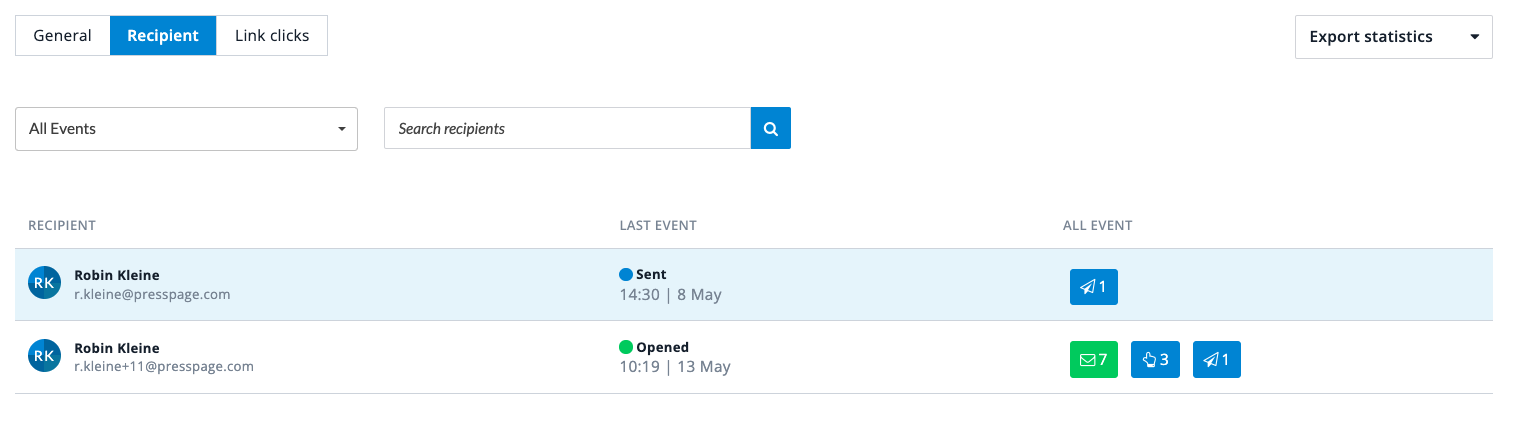Click RK avatar for r.kleine@presspage.com
Viewport: 1518px width, 439px height.
click(44, 283)
